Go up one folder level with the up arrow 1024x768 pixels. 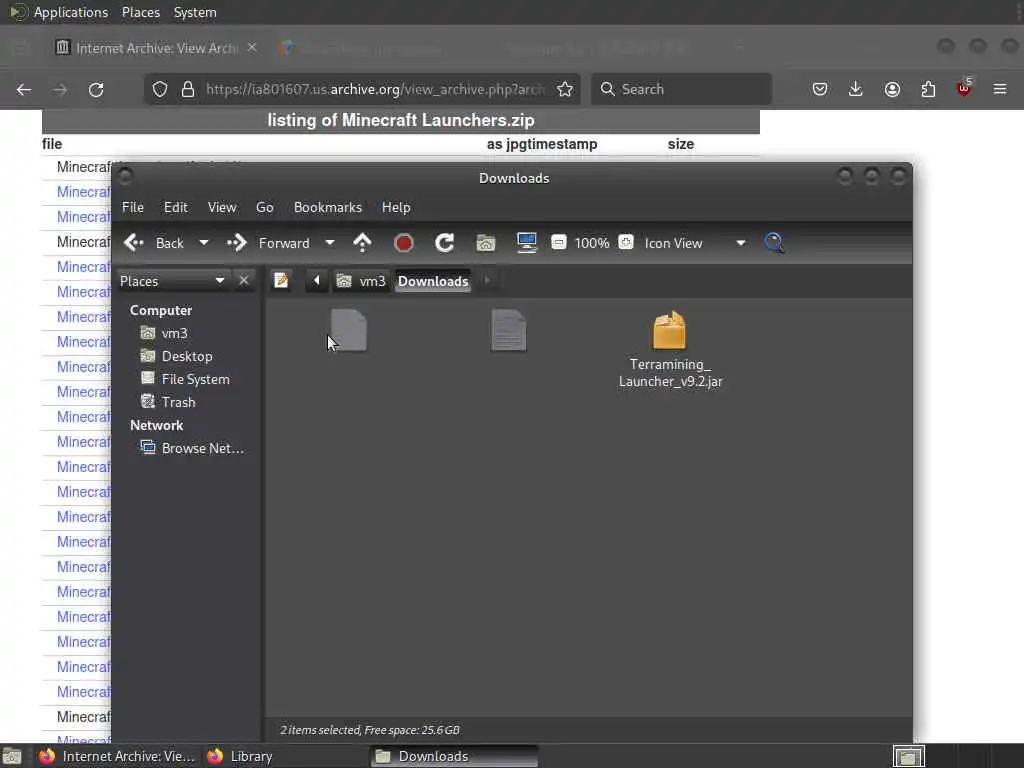[362, 243]
